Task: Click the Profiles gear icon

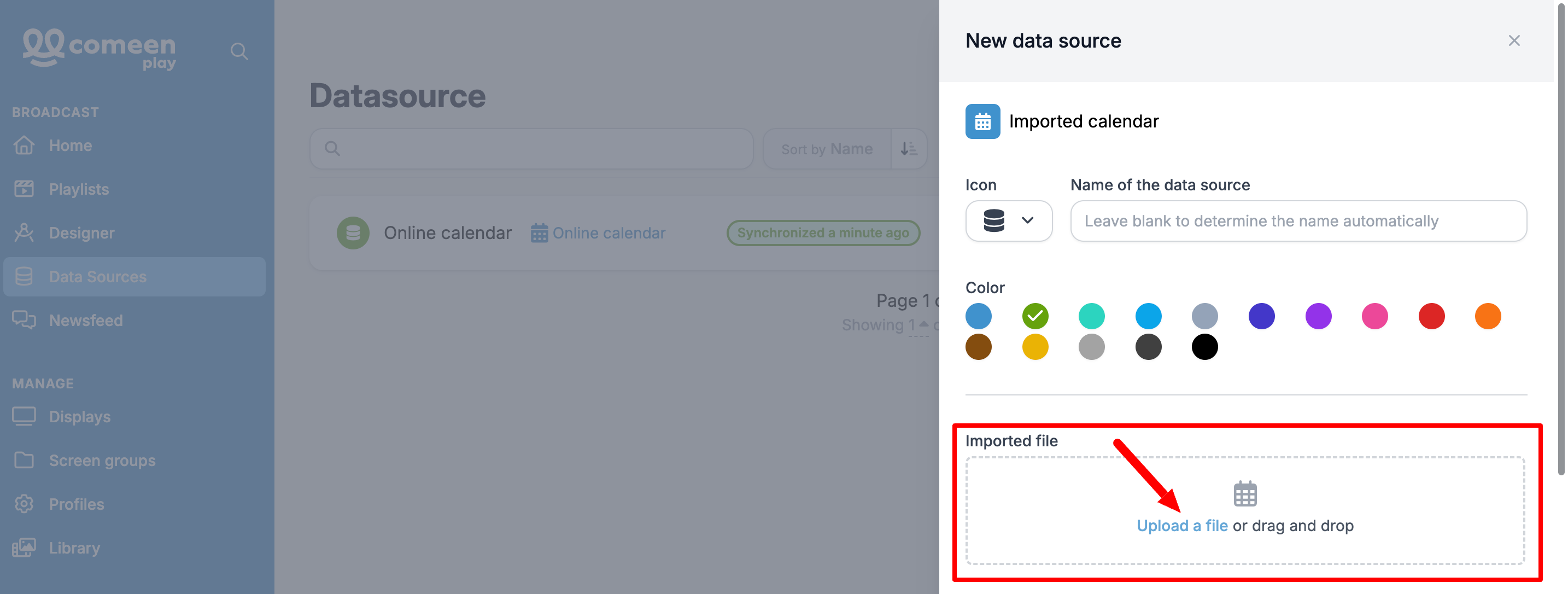Action: point(25,504)
